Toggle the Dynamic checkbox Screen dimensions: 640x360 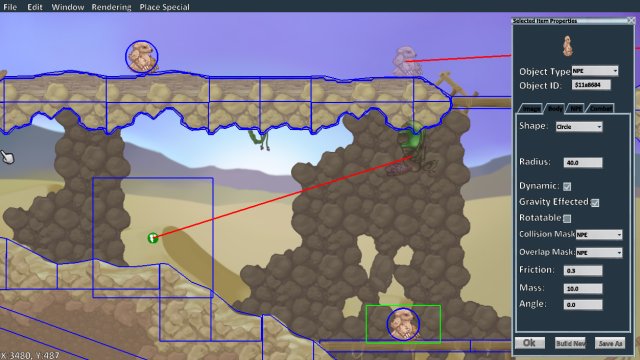click(x=567, y=187)
